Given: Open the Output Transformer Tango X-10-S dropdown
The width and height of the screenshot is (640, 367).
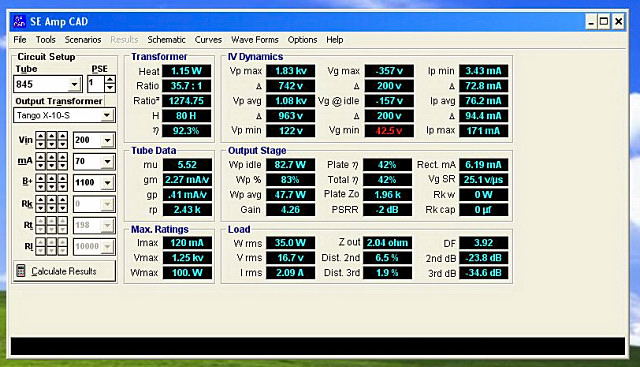Looking at the screenshot, I should point(107,116).
